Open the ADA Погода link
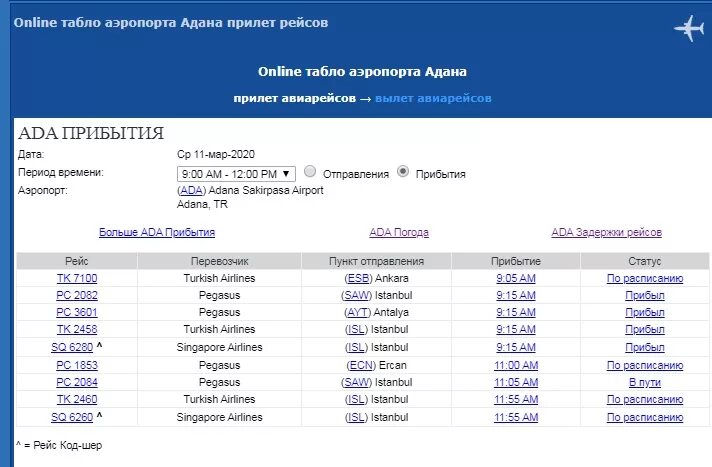Image resolution: width=712 pixels, height=467 pixels. pos(399,232)
